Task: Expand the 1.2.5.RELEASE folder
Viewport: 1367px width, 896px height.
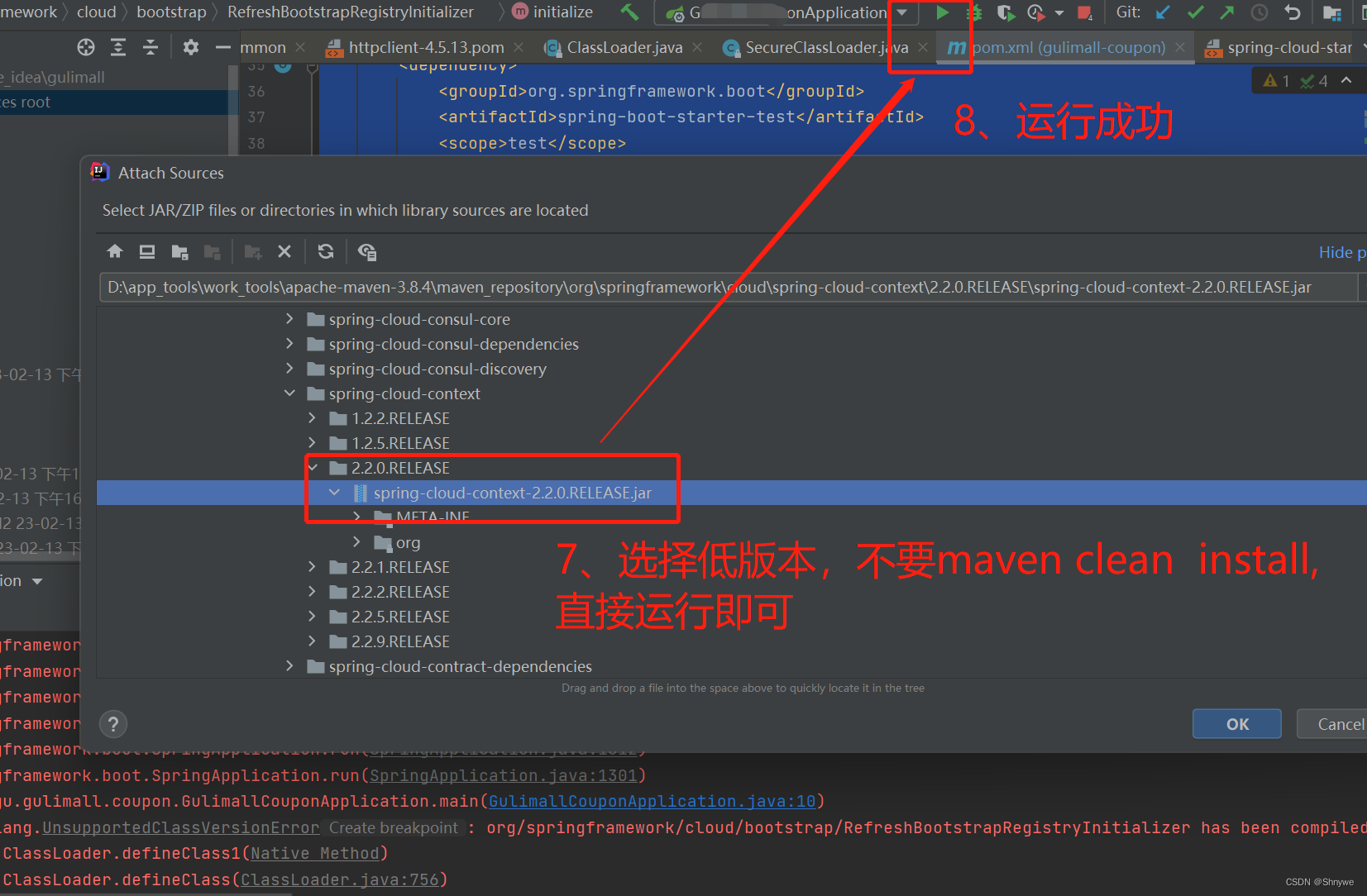Action: pyautogui.click(x=312, y=443)
